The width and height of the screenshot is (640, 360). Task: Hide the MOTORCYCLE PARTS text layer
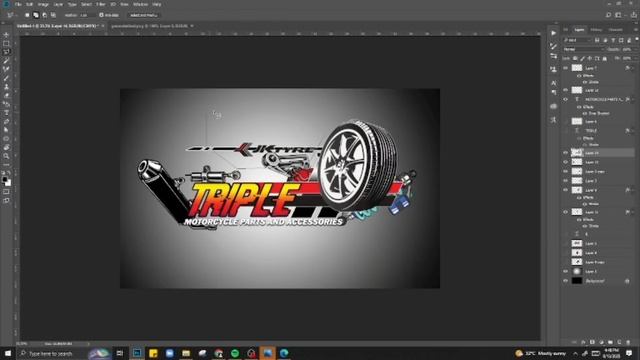click(565, 99)
